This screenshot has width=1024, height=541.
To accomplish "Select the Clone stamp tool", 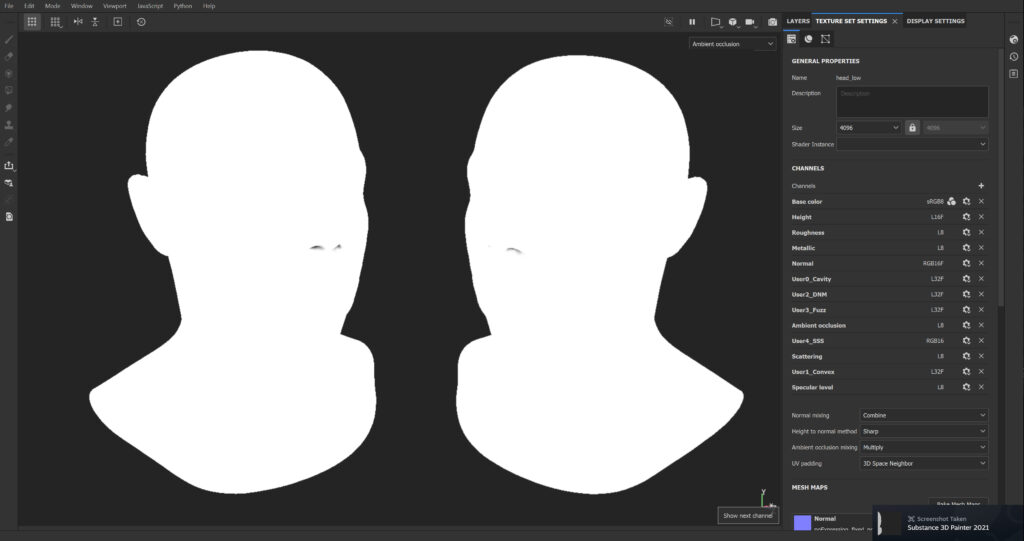I will point(9,124).
